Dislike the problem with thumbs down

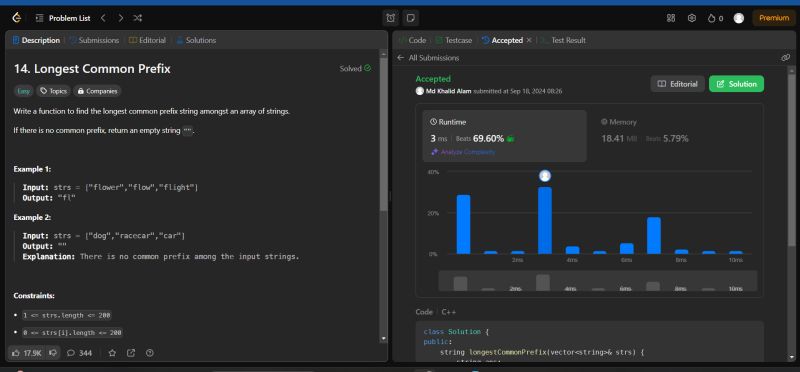pyautogui.click(x=53, y=353)
